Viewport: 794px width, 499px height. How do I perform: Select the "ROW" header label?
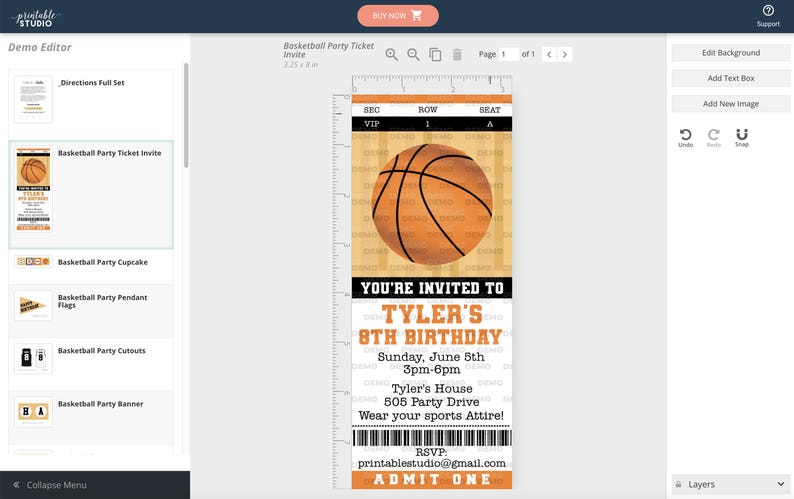pos(427,110)
